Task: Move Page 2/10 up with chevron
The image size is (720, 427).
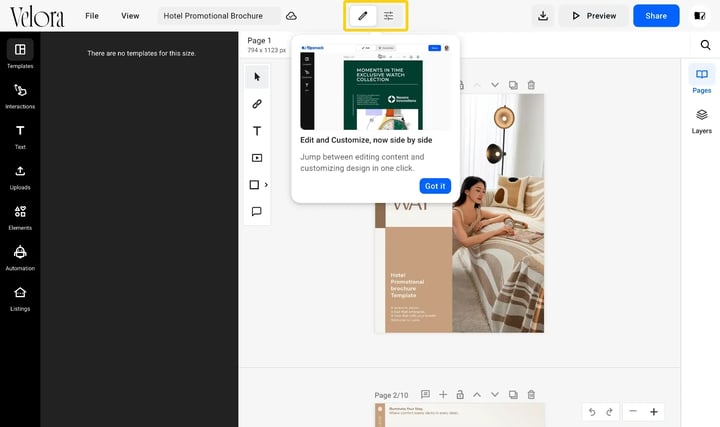Action: click(477, 394)
